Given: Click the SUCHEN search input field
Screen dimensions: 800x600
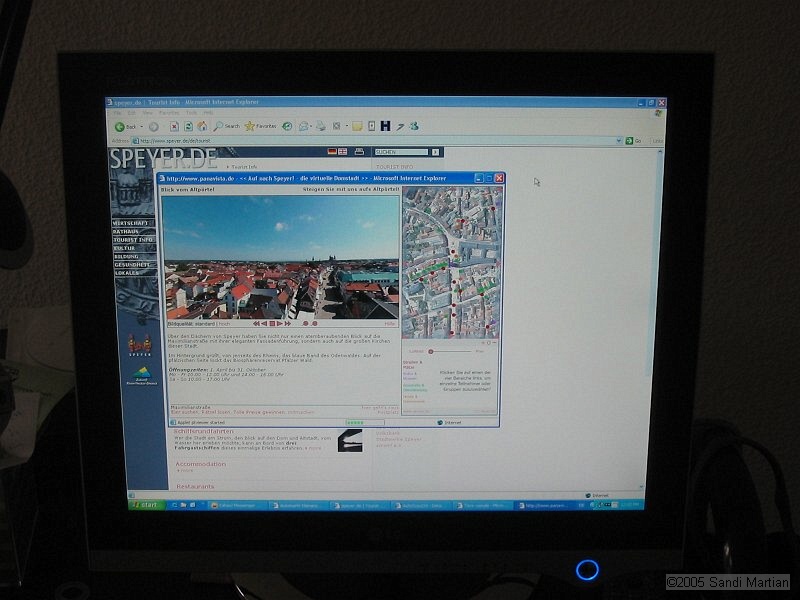Looking at the screenshot, I should pos(402,152).
